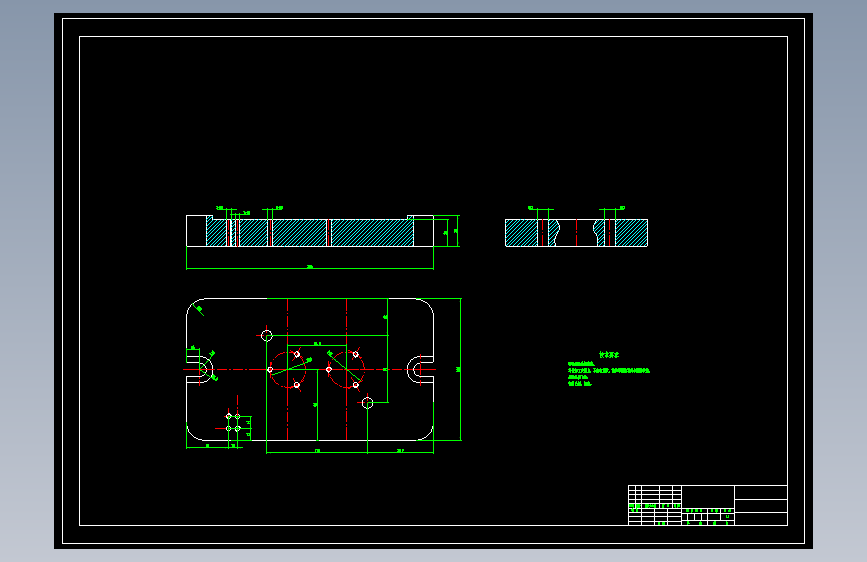This screenshot has width=867, height=562.
Task: Click the horizontal red centerline across the plate
Action: [x=310, y=370]
